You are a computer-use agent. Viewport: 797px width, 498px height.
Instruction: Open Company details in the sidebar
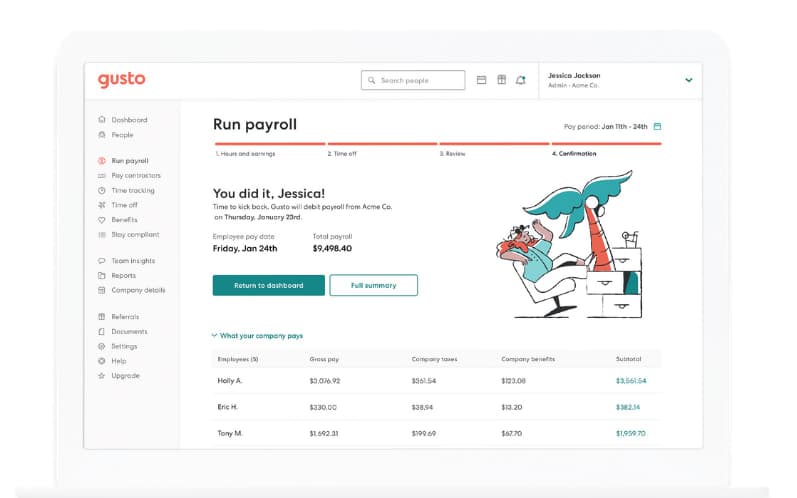(x=138, y=290)
